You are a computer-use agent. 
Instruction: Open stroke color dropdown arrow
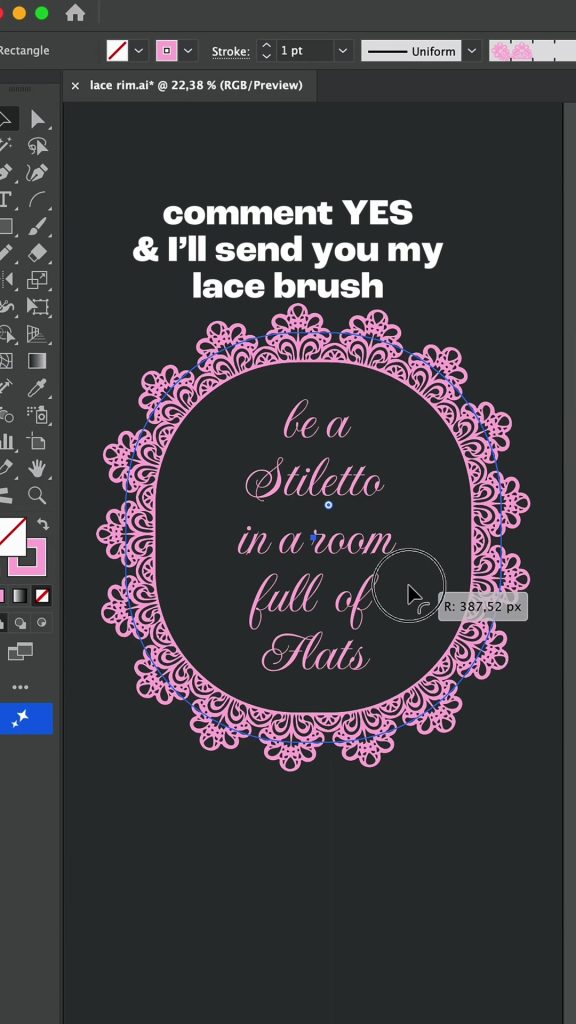tap(188, 50)
